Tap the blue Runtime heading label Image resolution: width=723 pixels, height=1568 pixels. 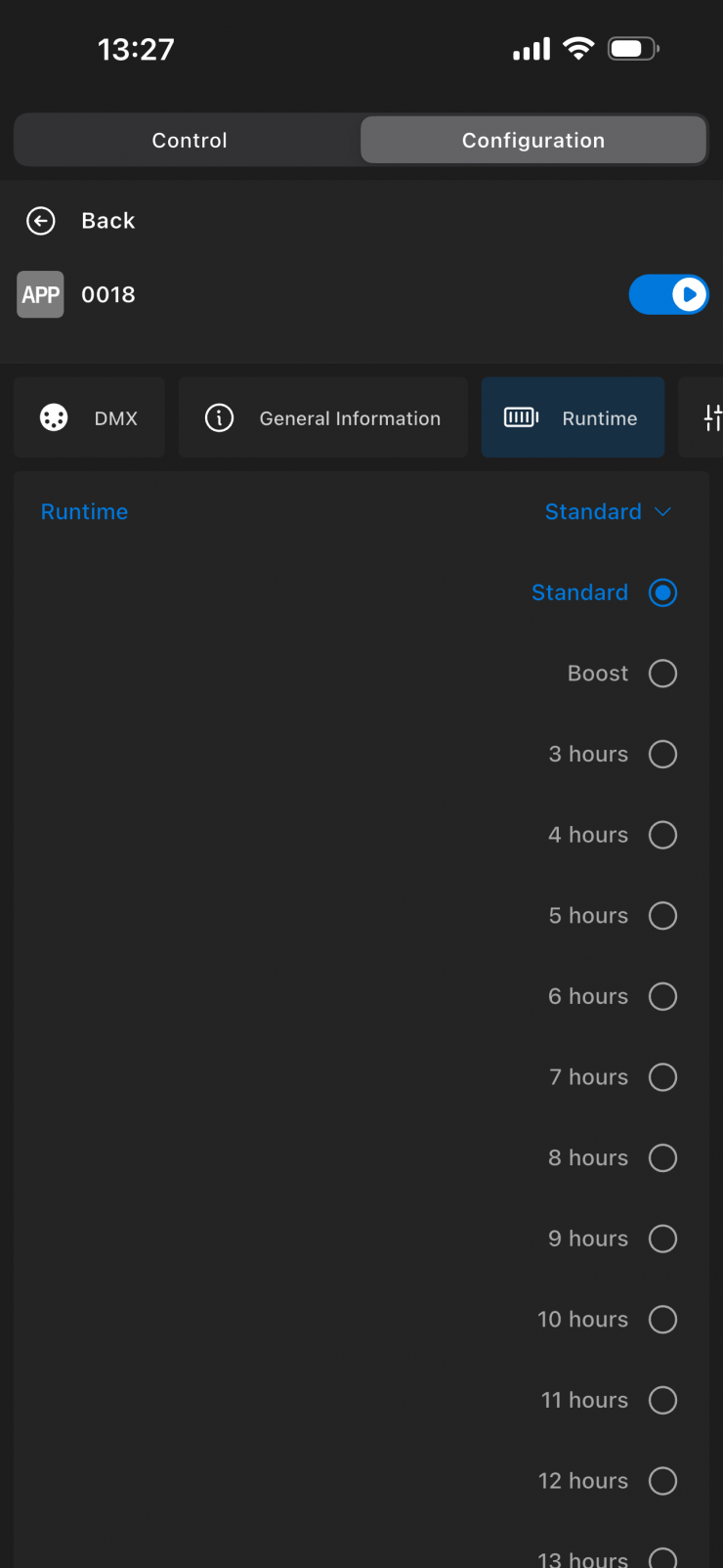(x=84, y=512)
